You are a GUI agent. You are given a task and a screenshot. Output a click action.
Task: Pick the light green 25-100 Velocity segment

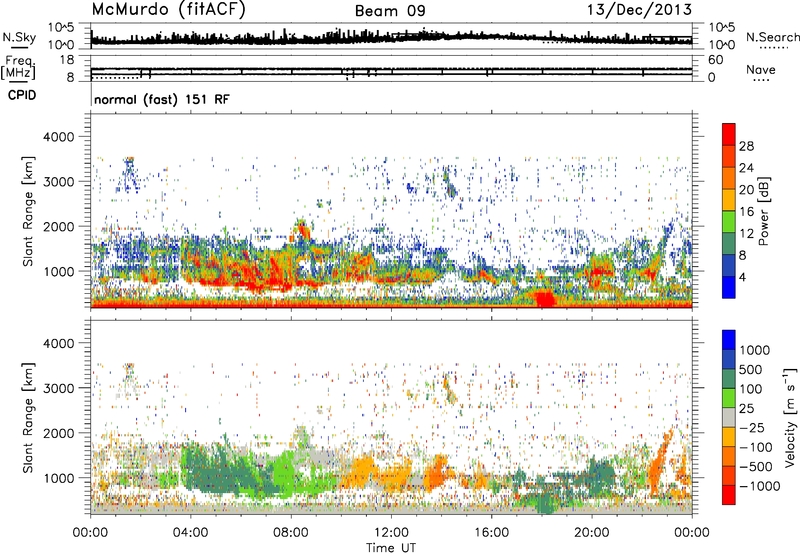[729, 398]
